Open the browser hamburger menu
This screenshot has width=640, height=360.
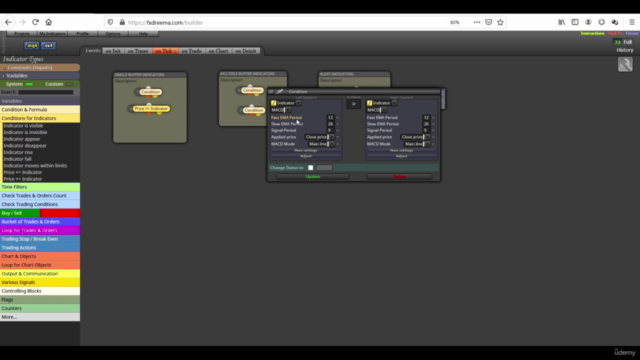632,22
